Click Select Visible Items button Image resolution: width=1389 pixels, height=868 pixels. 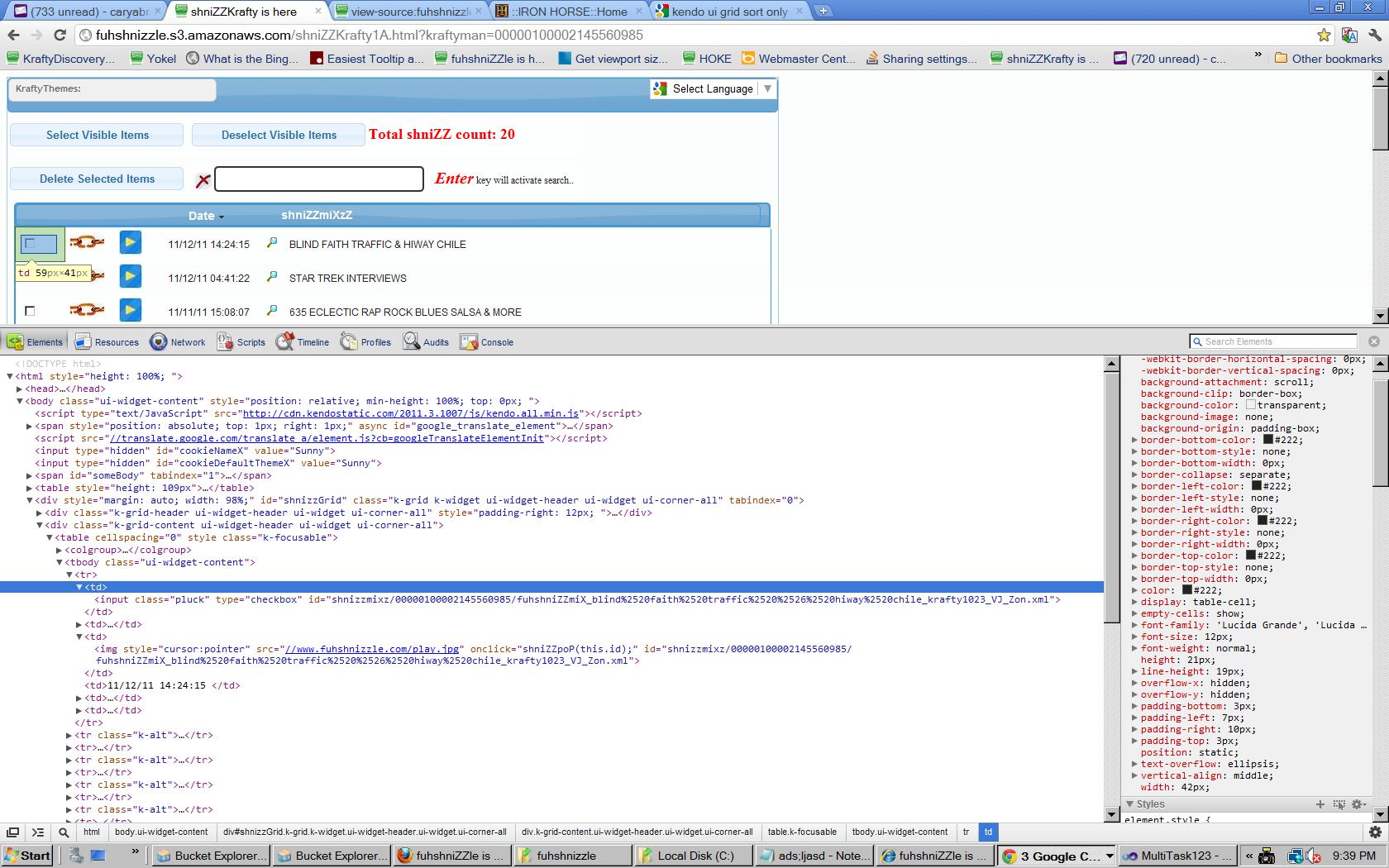pos(97,135)
